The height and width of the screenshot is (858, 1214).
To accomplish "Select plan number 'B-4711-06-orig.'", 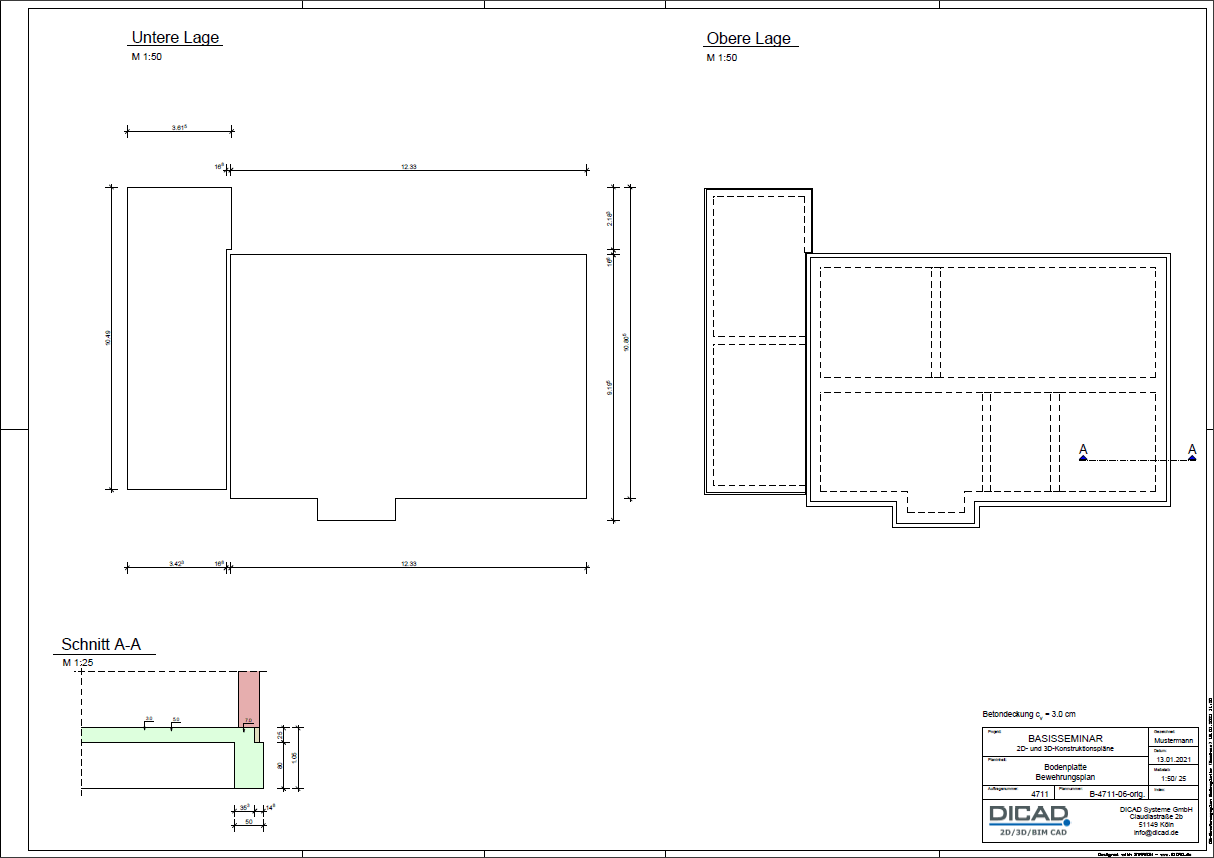I will 1117,794.
